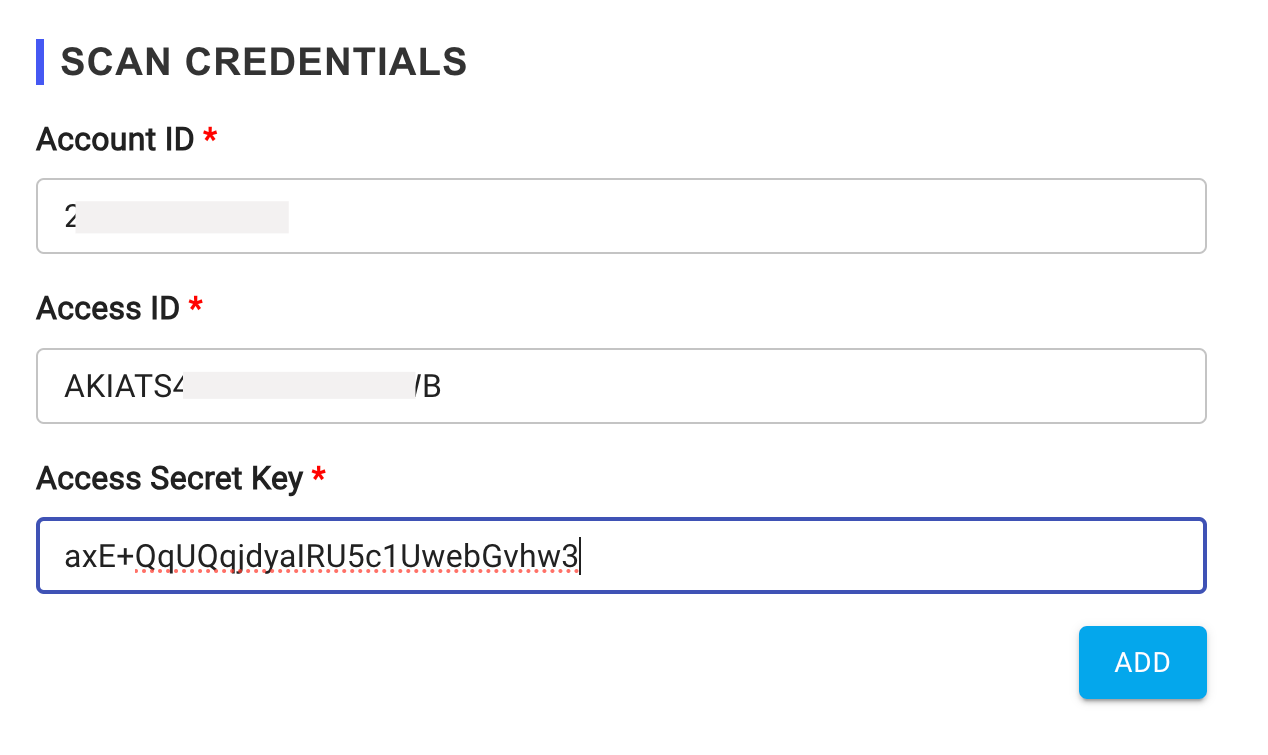Click the blue accent bar beside heading
Screen dimensions: 1268x755
coord(40,62)
